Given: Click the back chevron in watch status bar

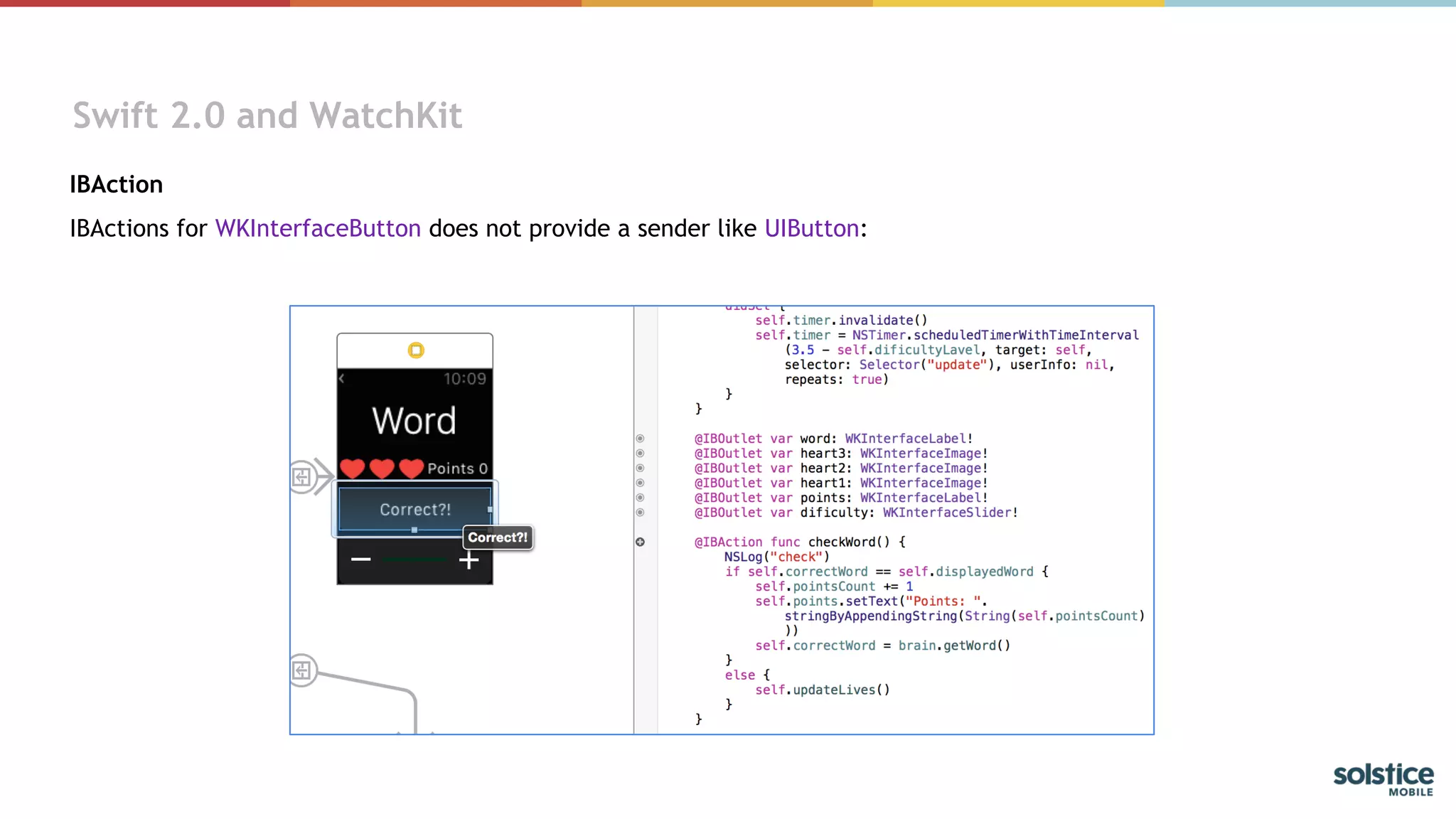Looking at the screenshot, I should click(342, 378).
